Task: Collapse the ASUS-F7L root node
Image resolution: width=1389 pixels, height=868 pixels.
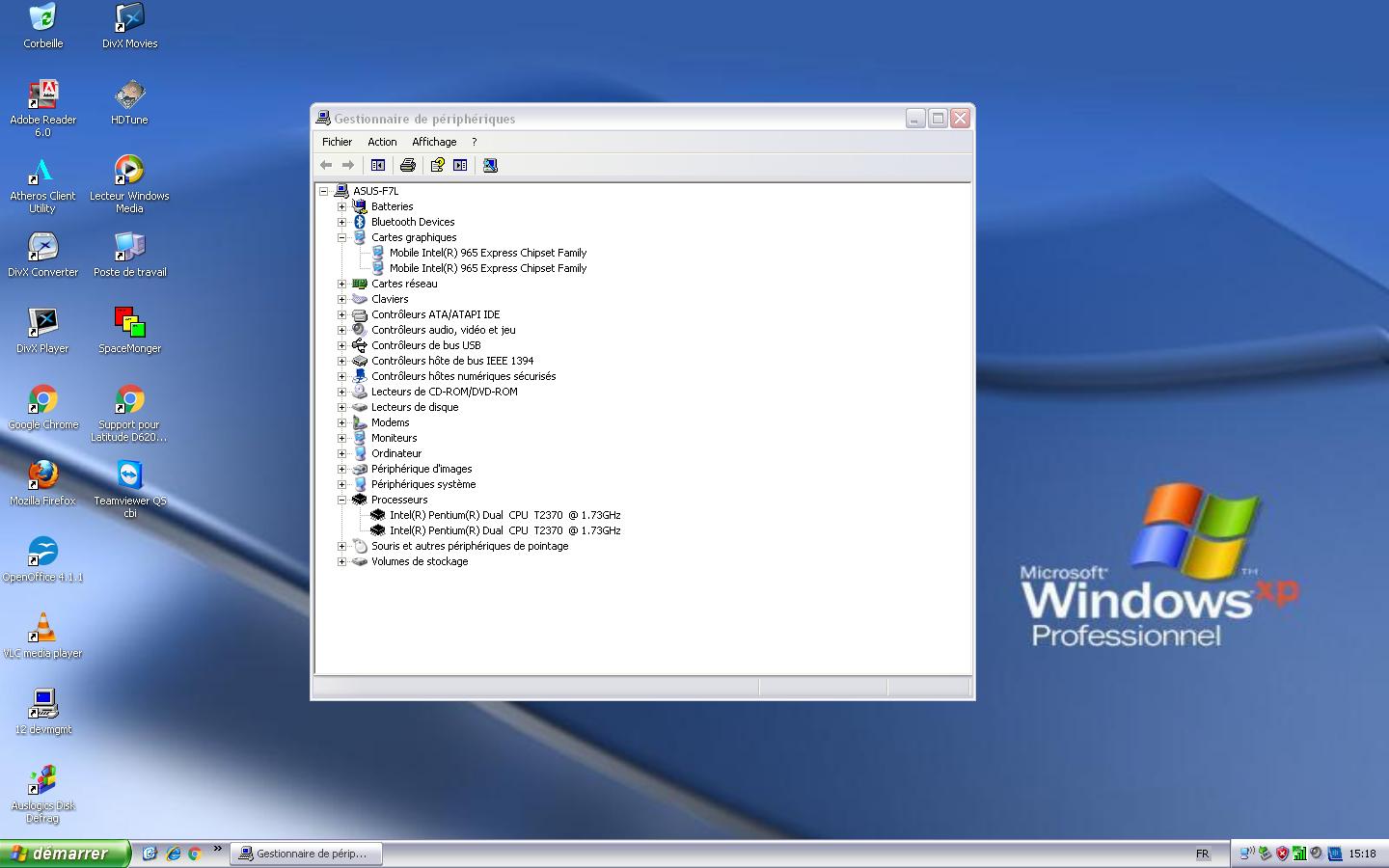Action: (x=324, y=191)
